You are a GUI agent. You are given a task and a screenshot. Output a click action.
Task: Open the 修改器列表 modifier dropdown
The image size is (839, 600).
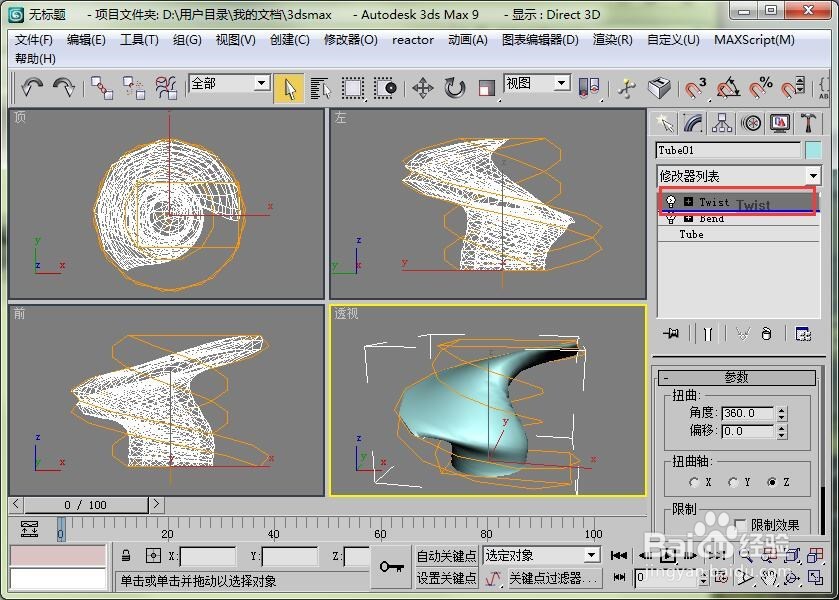pyautogui.click(x=737, y=175)
